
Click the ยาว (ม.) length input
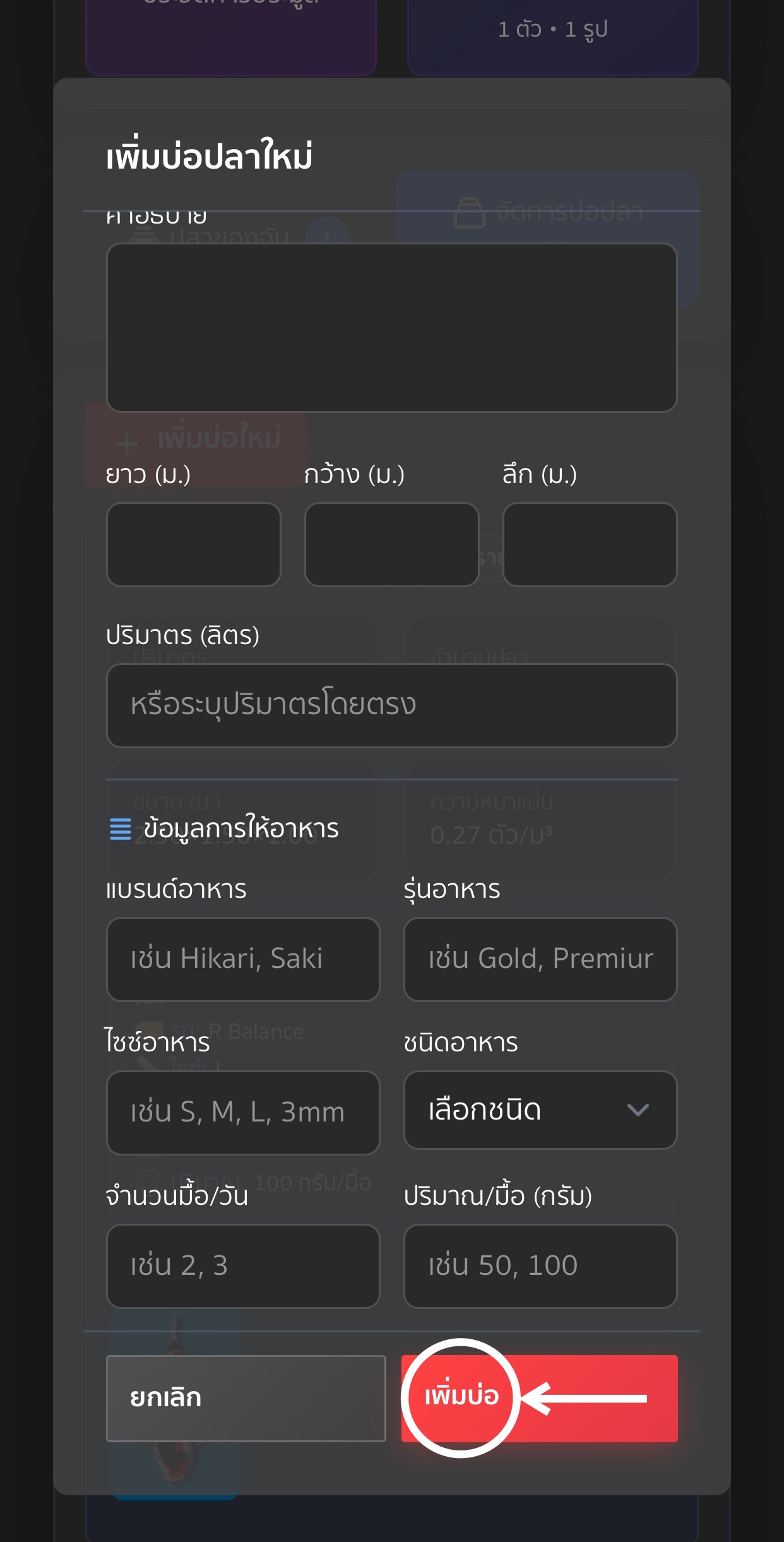coord(193,544)
